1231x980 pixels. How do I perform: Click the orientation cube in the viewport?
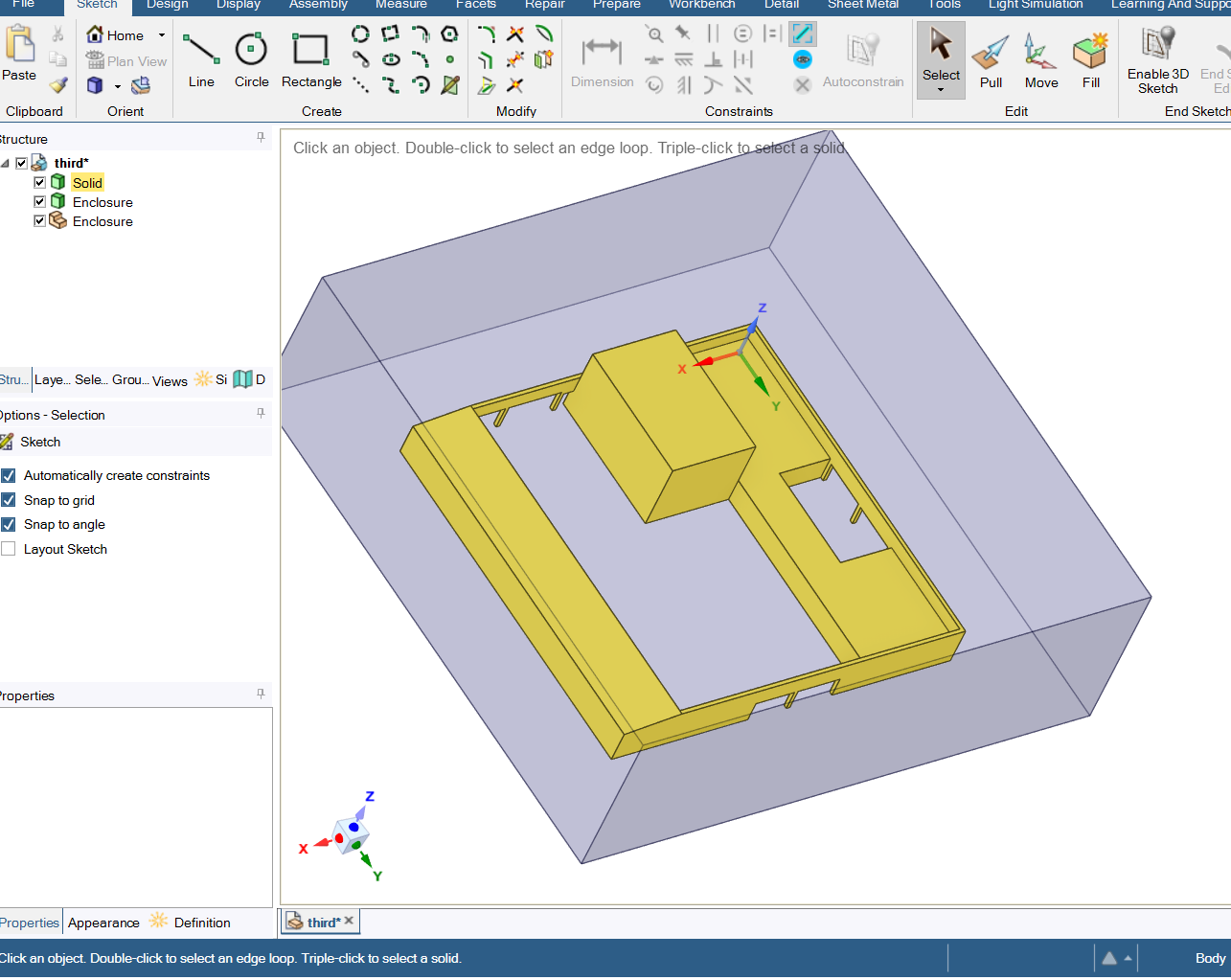click(x=350, y=833)
